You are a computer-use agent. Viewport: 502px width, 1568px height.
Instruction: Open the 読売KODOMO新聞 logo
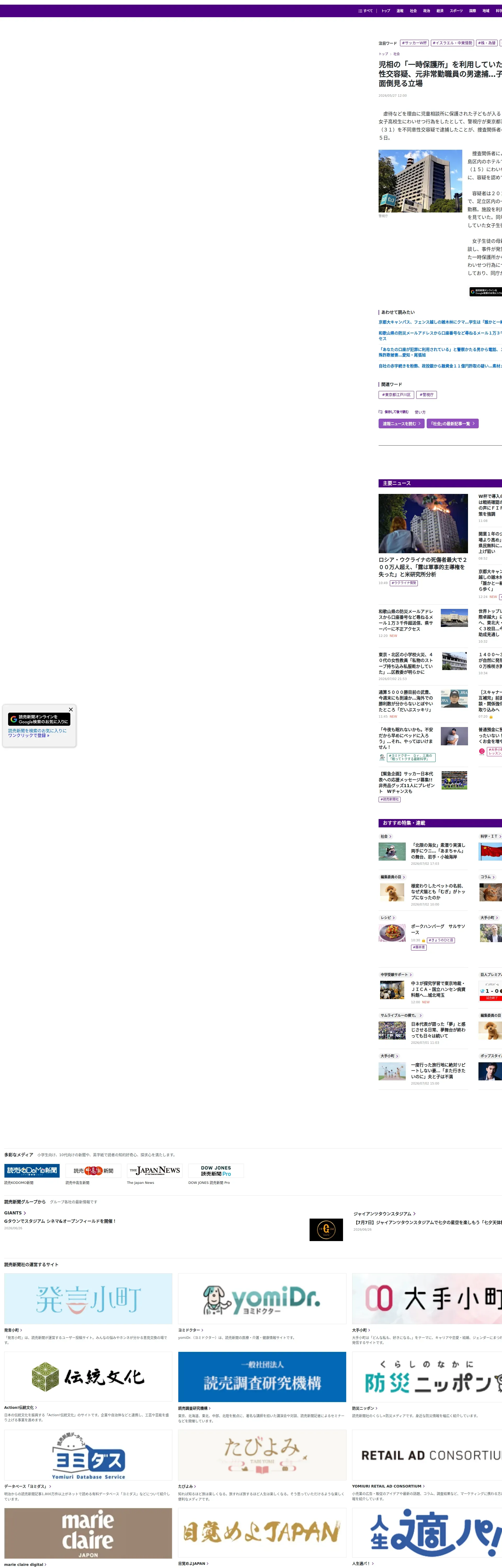click(x=32, y=1171)
